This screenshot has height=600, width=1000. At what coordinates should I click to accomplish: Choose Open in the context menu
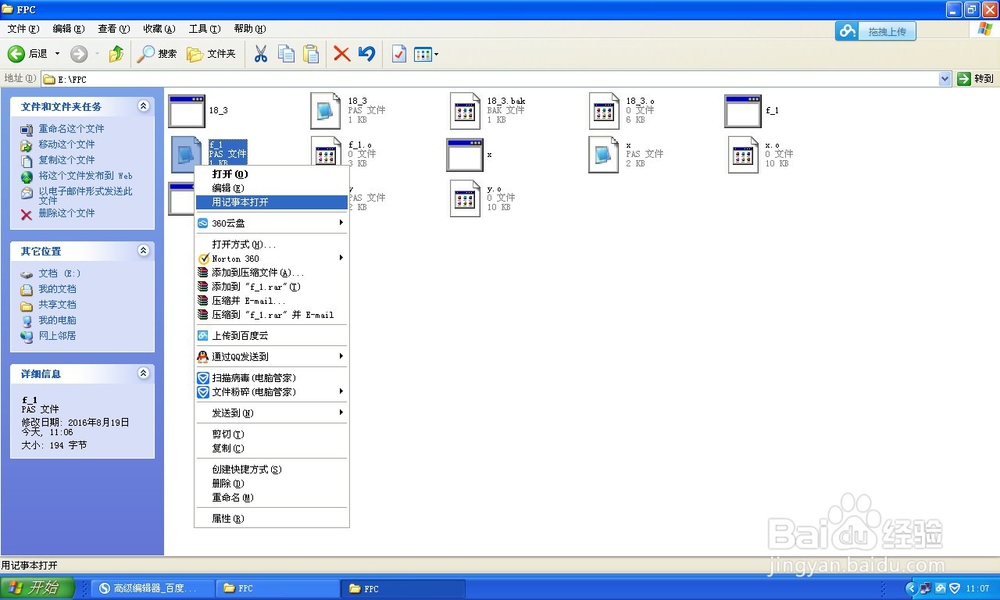[272, 174]
